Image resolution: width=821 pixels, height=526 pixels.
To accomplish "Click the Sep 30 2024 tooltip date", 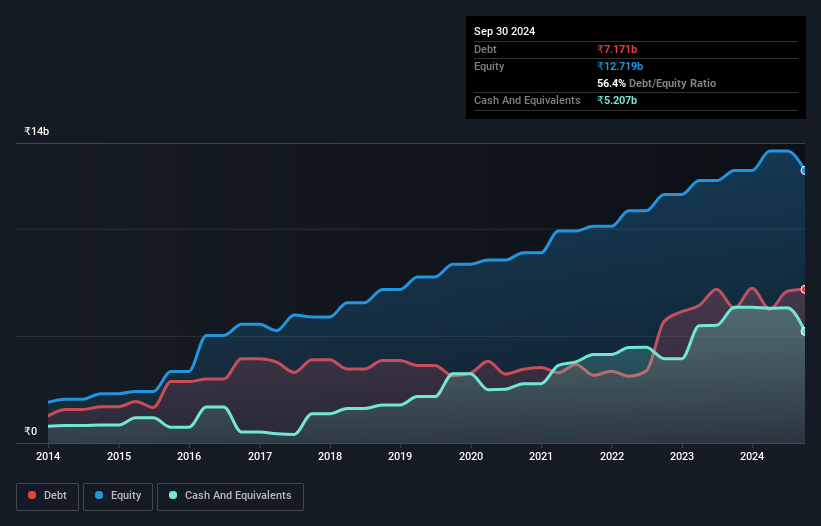I will [x=504, y=31].
